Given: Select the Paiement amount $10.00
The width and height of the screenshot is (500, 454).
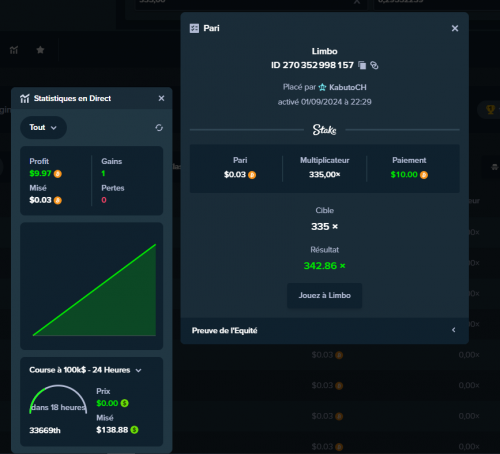Looking at the screenshot, I should 404,174.
